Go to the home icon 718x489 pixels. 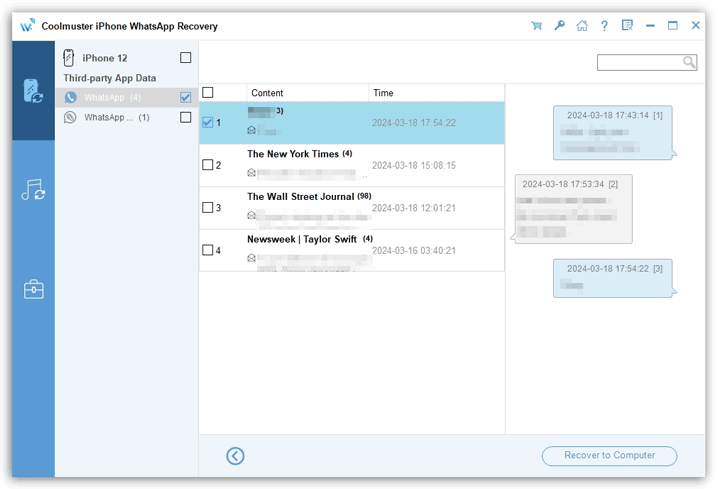(x=582, y=26)
